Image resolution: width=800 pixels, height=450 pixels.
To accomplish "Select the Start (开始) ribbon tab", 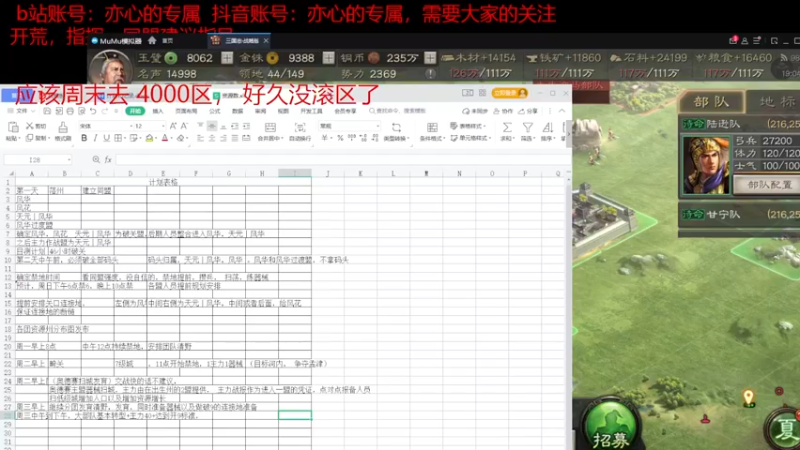I will point(135,111).
